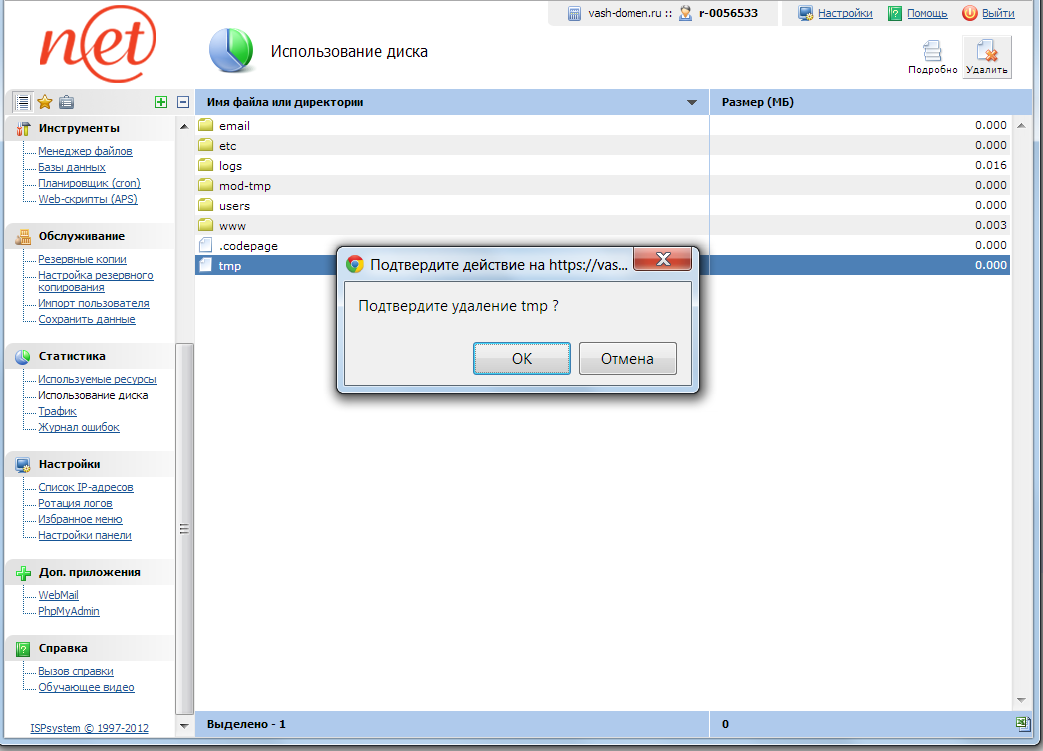This screenshot has height=751, width=1043.
Task: Click the green plus expand-all icon
Action: pyautogui.click(x=161, y=102)
